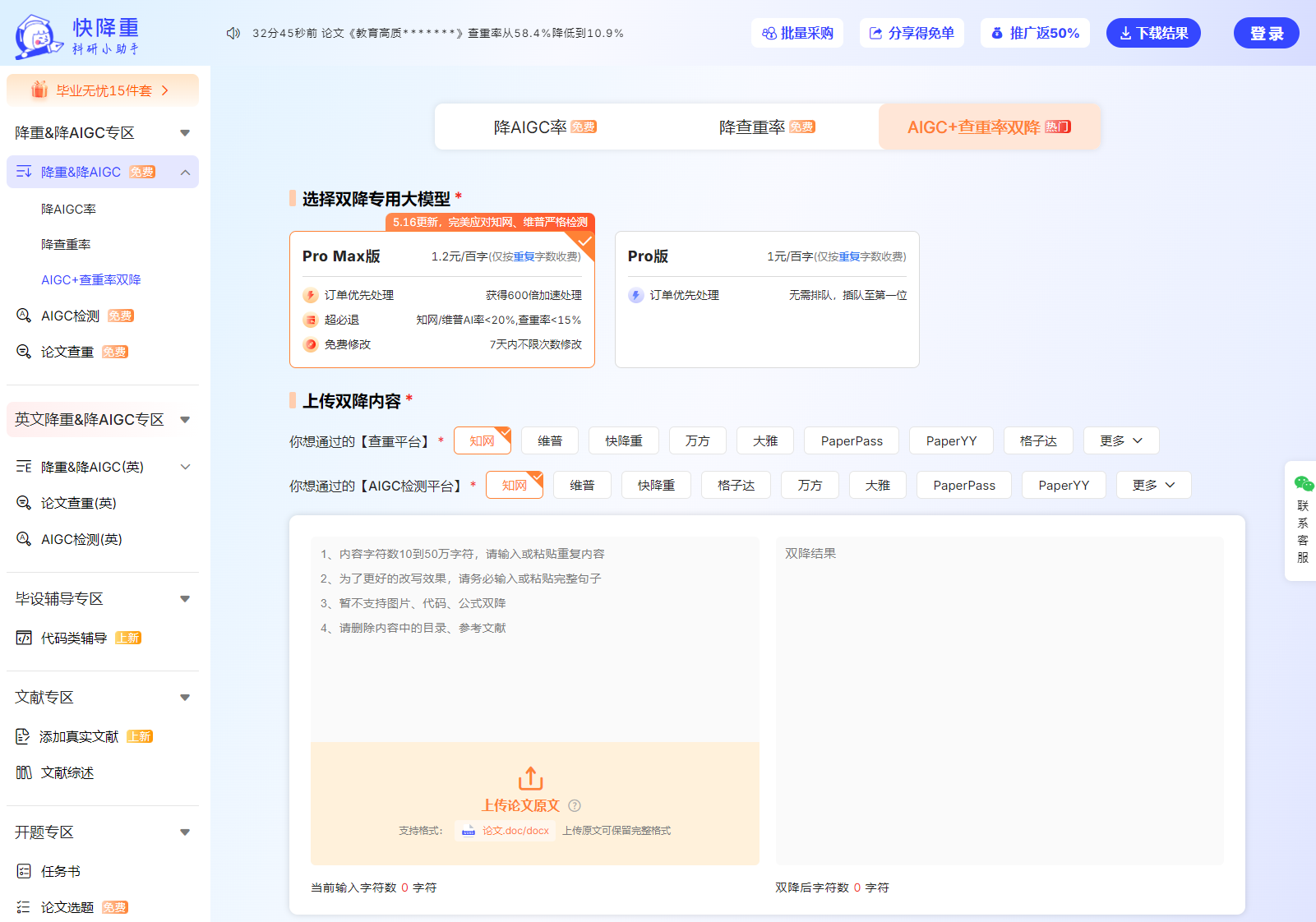
Task: Select 维普 as the AIGC检测平台
Action: [x=582, y=486]
